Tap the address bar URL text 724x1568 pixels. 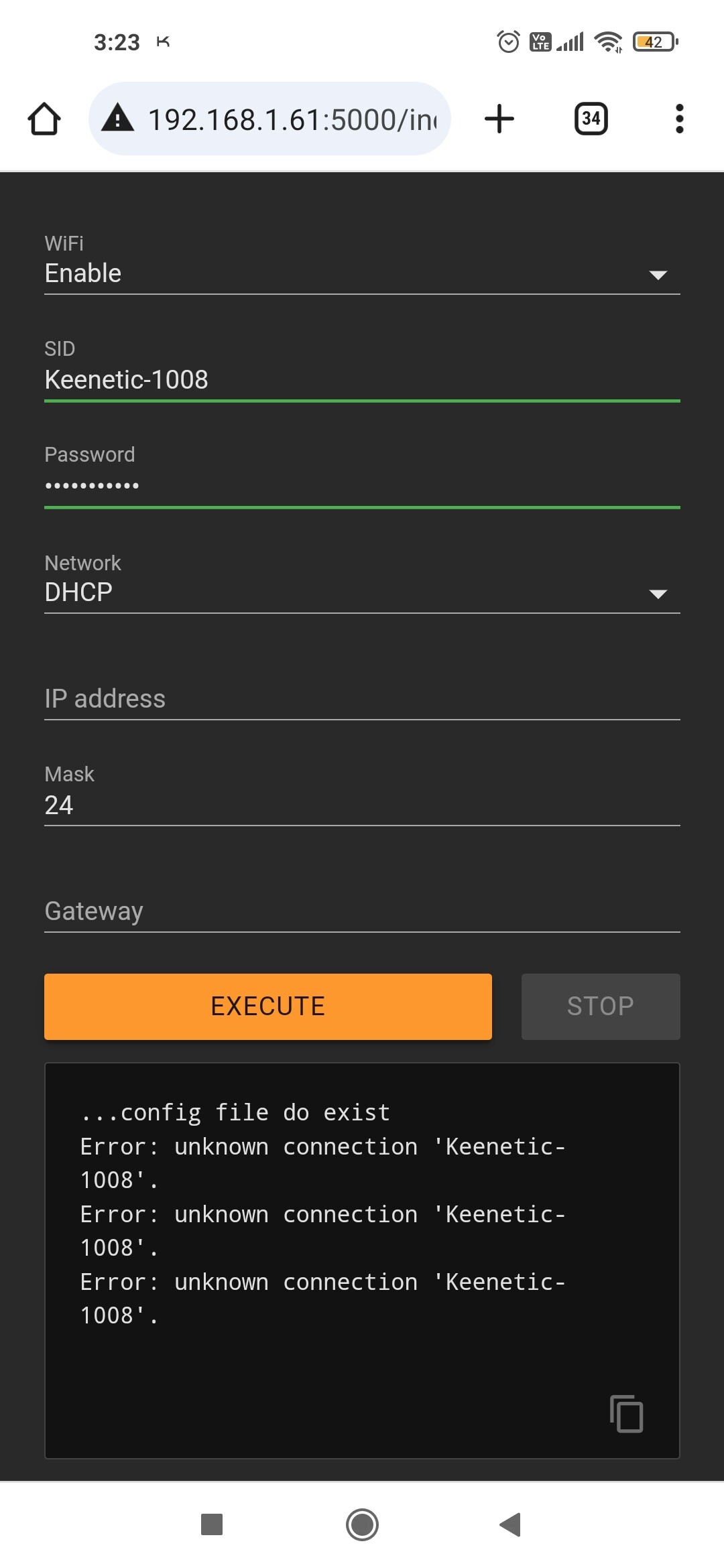click(292, 120)
